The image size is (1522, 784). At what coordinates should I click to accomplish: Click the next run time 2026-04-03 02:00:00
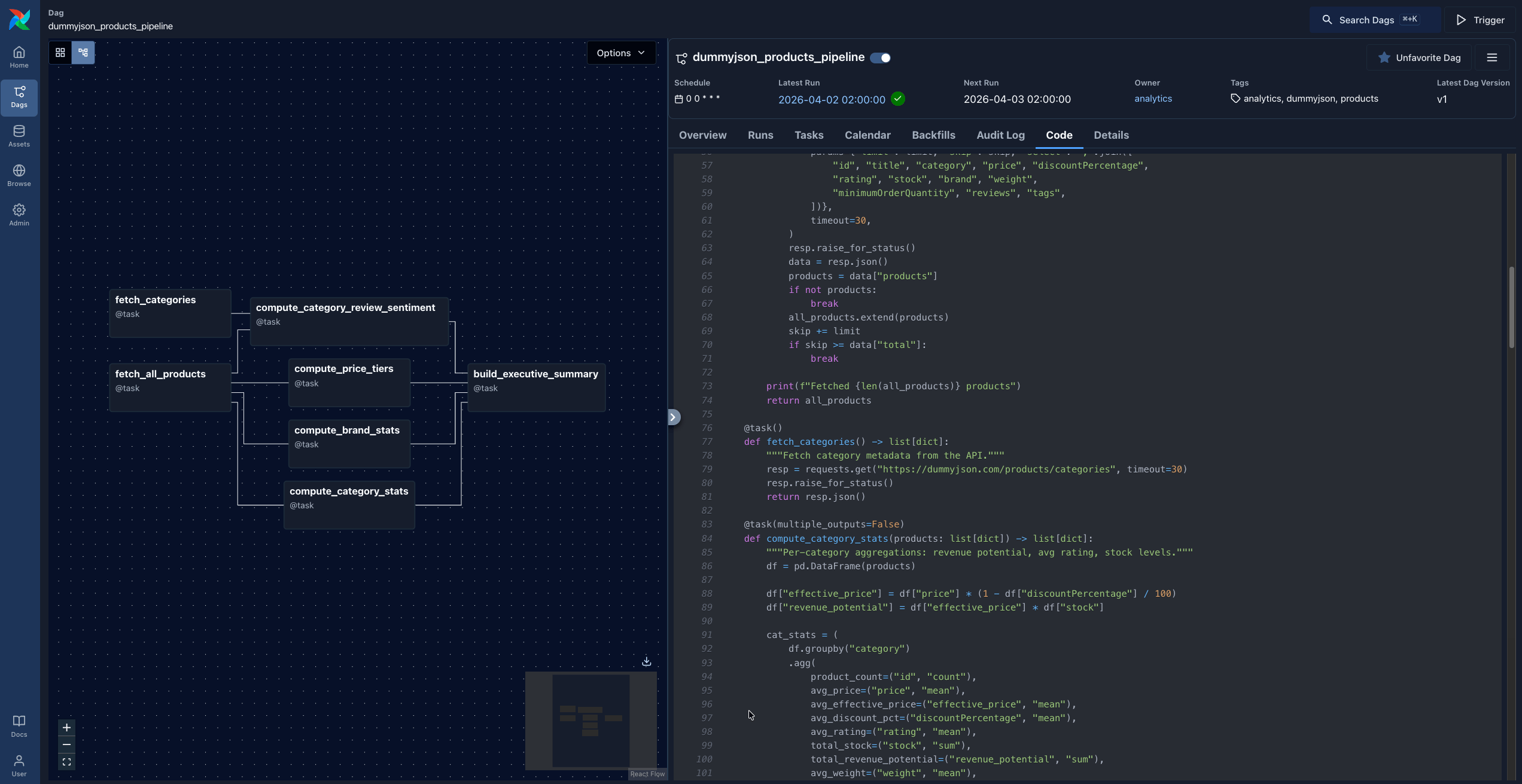click(x=1017, y=99)
